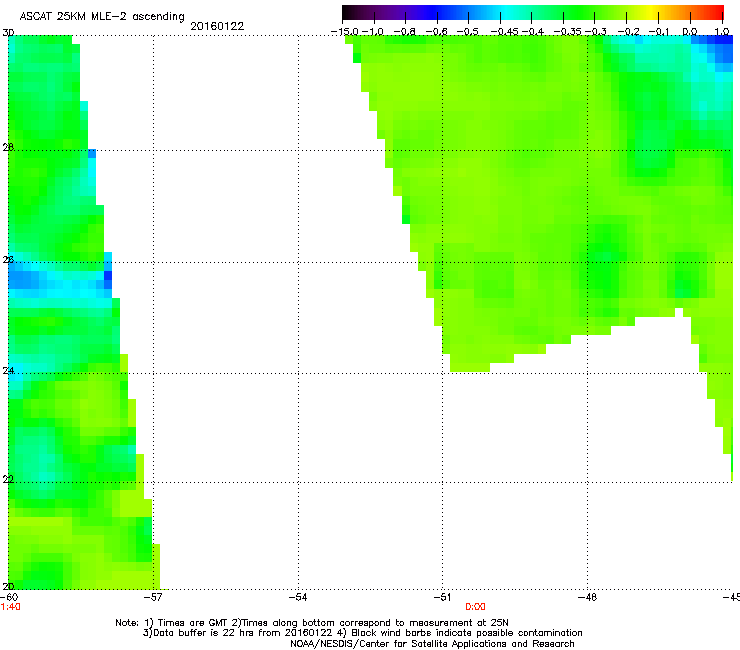740x650 pixels.
Task: Click the longitude label -48
Action: (588, 597)
